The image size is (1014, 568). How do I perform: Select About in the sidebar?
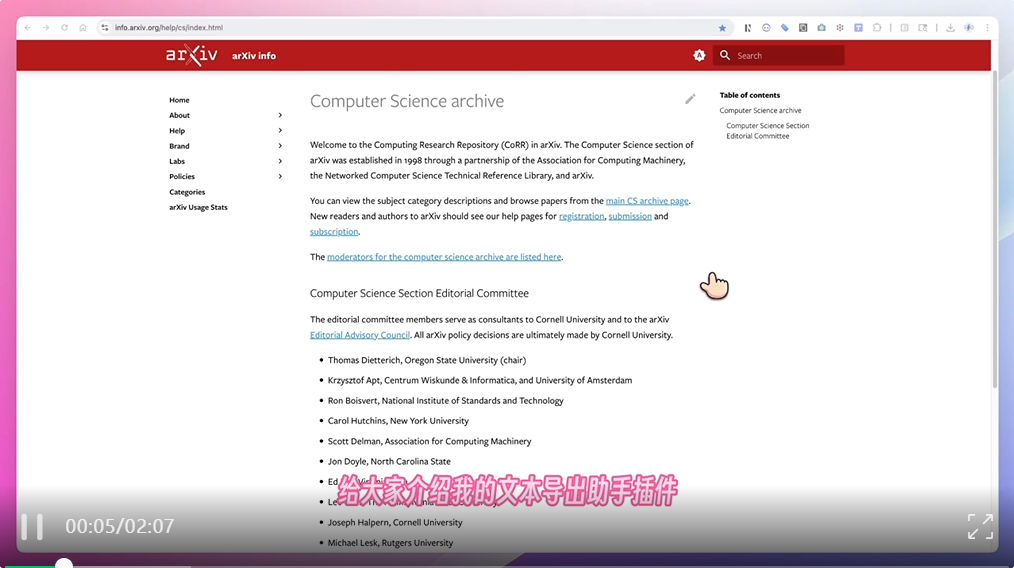click(x=179, y=115)
